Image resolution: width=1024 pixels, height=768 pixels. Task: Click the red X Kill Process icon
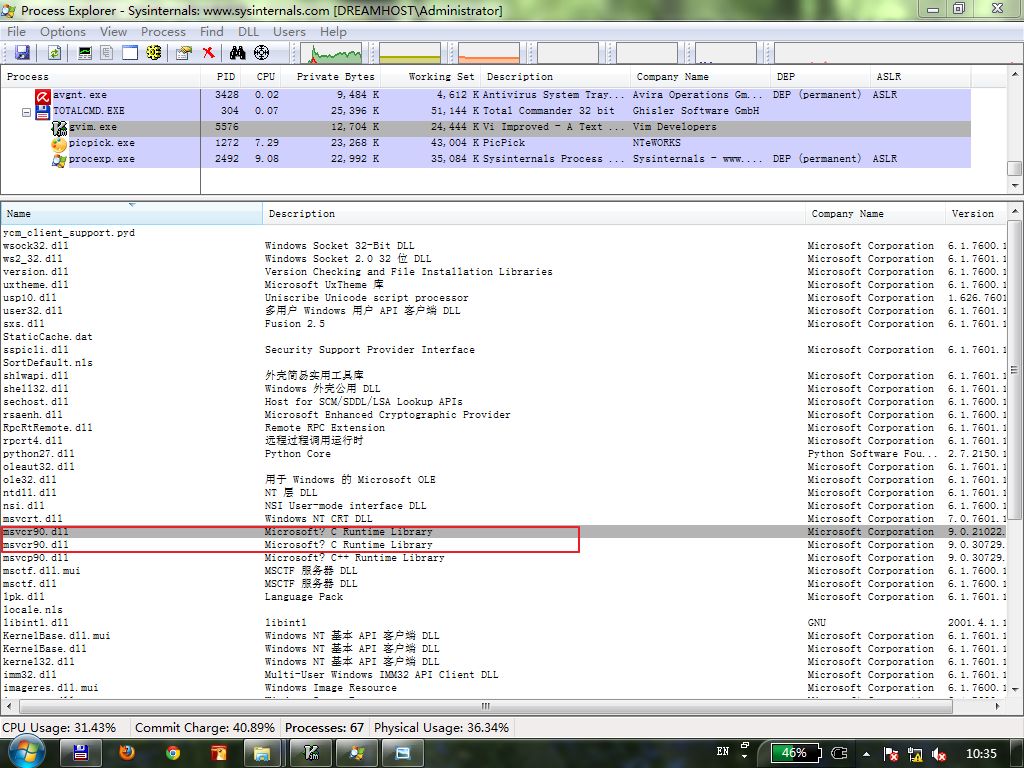pos(208,53)
